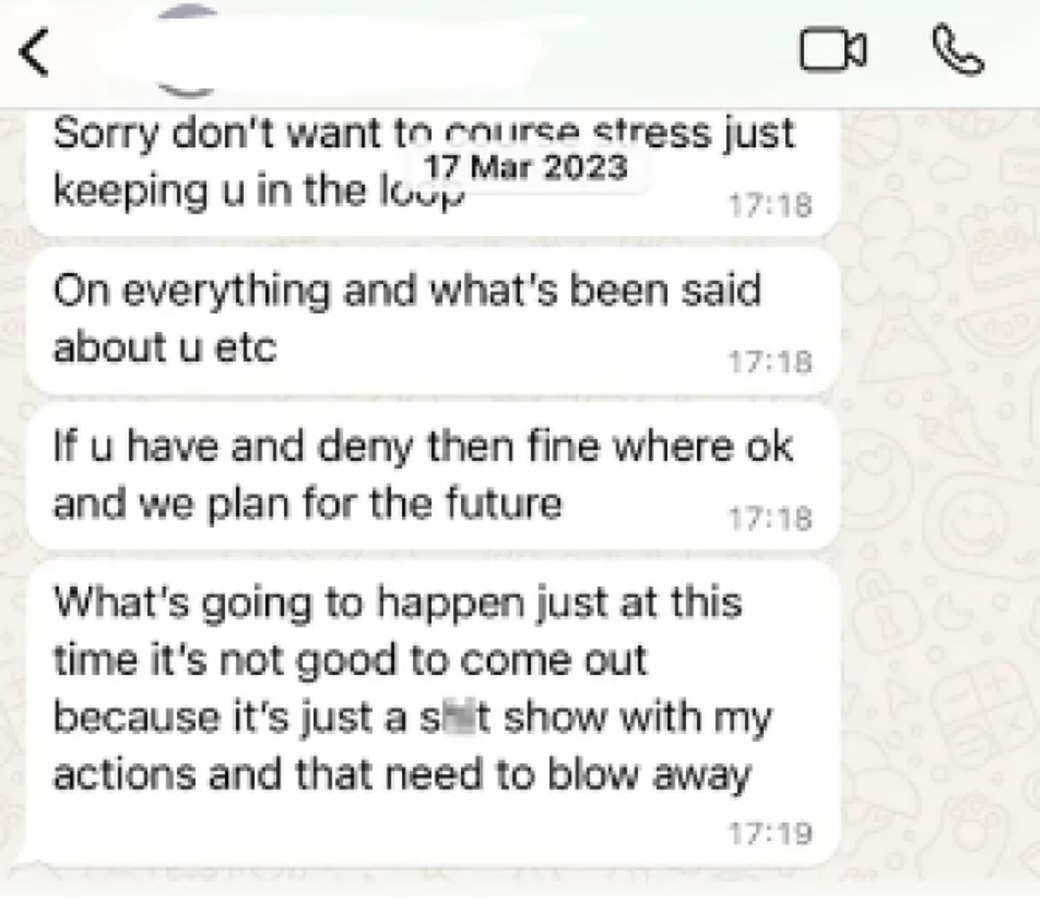
Task: Click the text "about u etc"
Action: [x=163, y=347]
